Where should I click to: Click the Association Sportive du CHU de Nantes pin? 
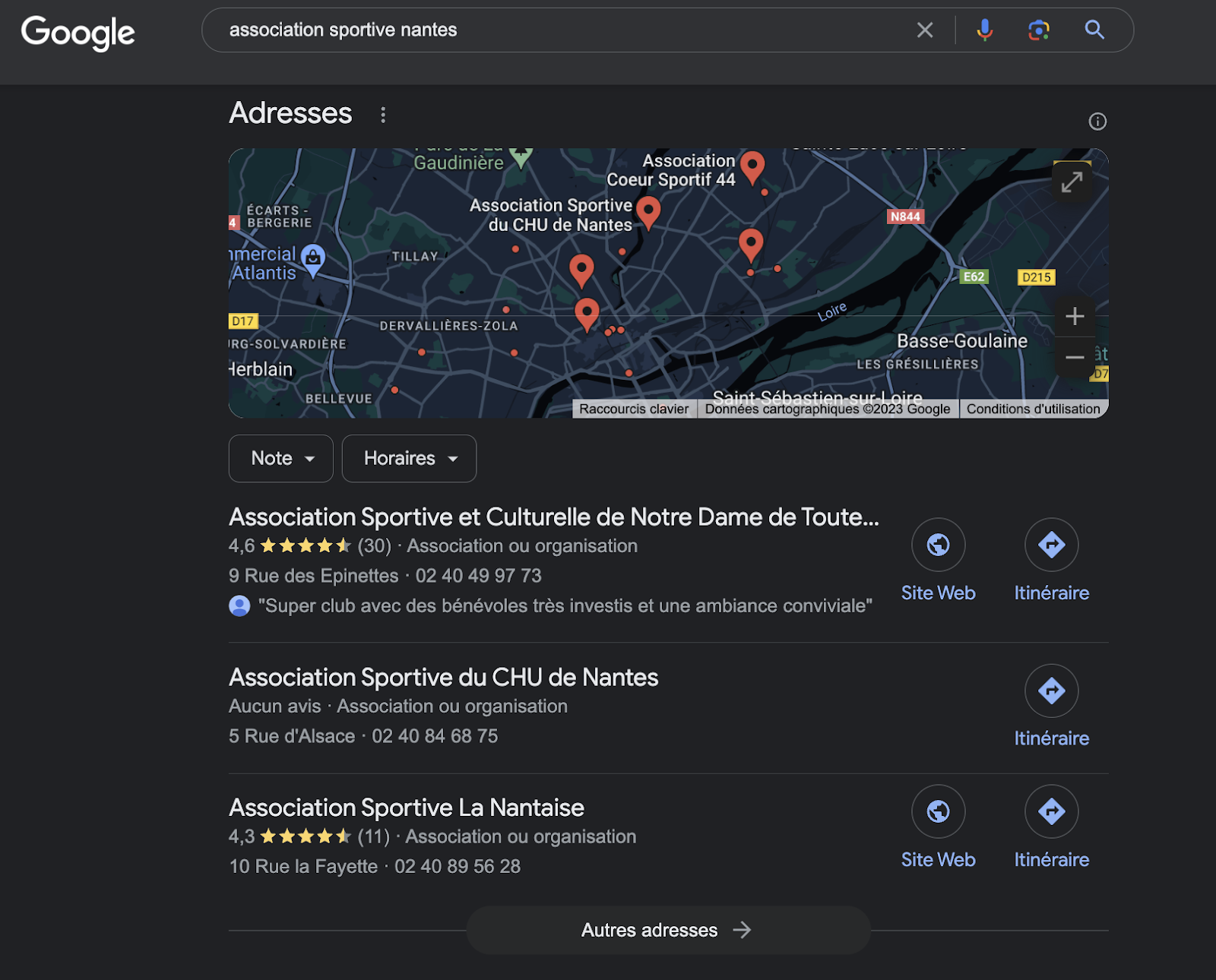(x=648, y=212)
